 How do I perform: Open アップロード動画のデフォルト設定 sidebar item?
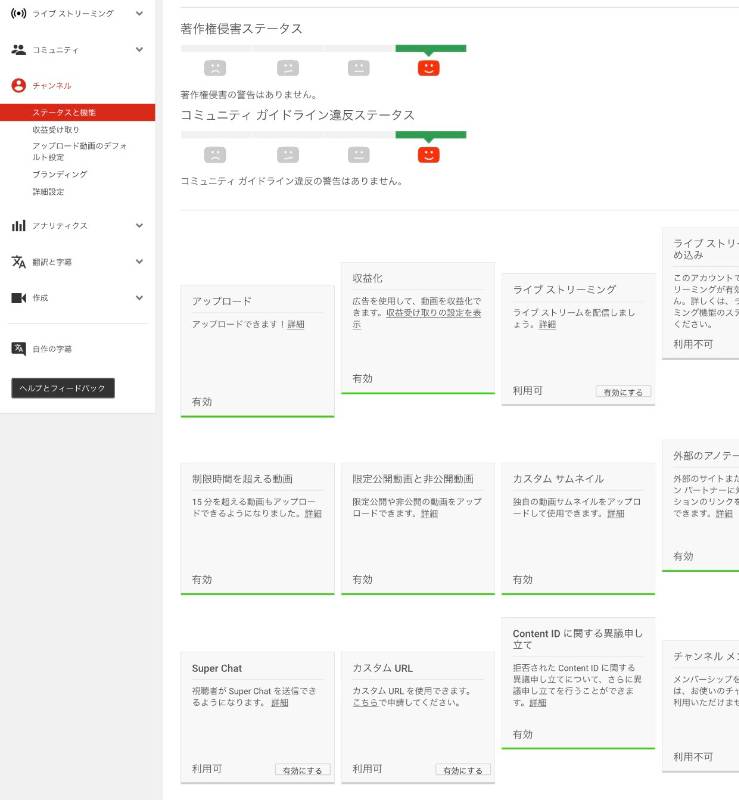[79, 151]
